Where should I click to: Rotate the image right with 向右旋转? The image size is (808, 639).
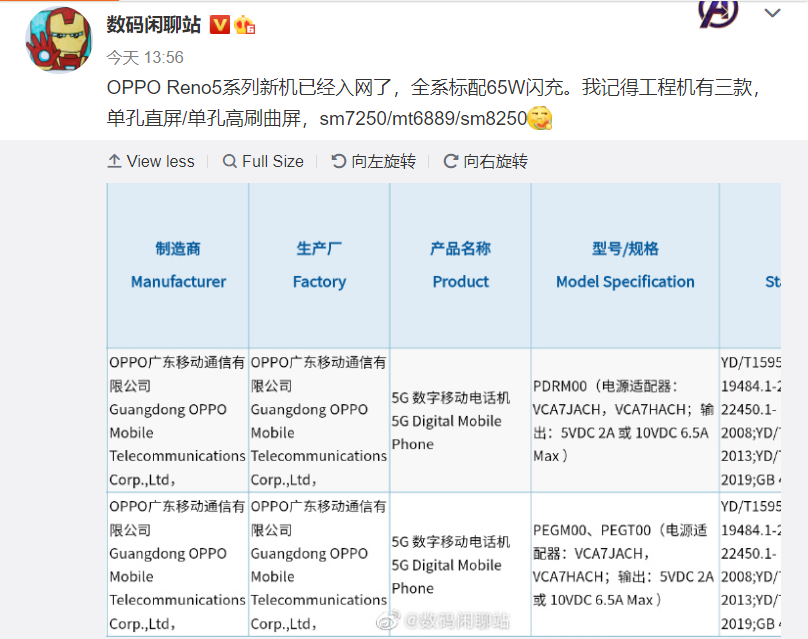(x=485, y=161)
